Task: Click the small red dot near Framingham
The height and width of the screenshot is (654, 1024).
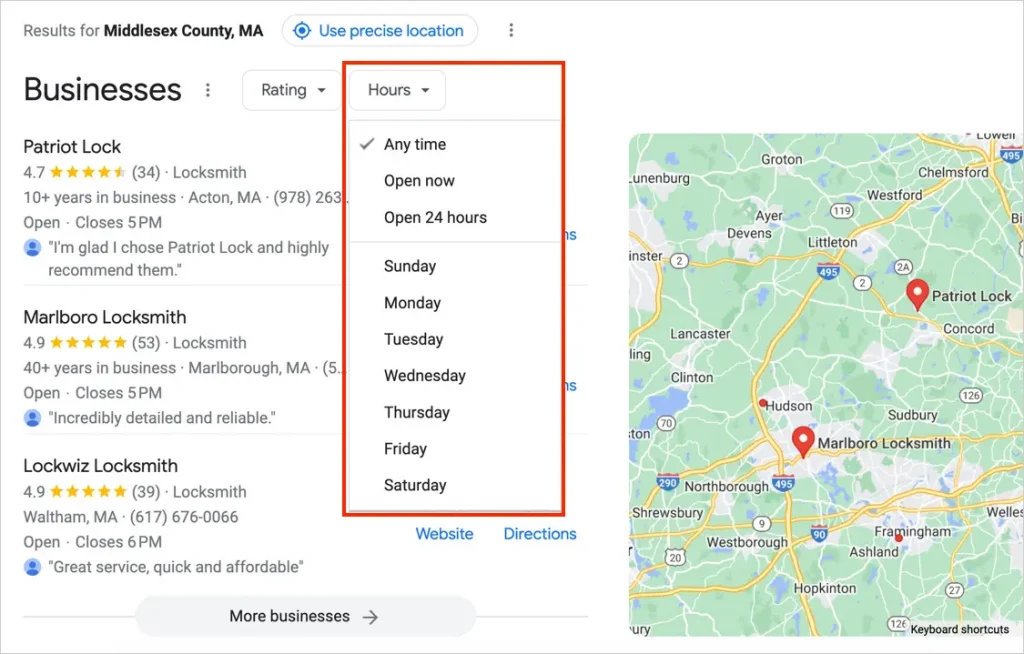Action: (899, 538)
